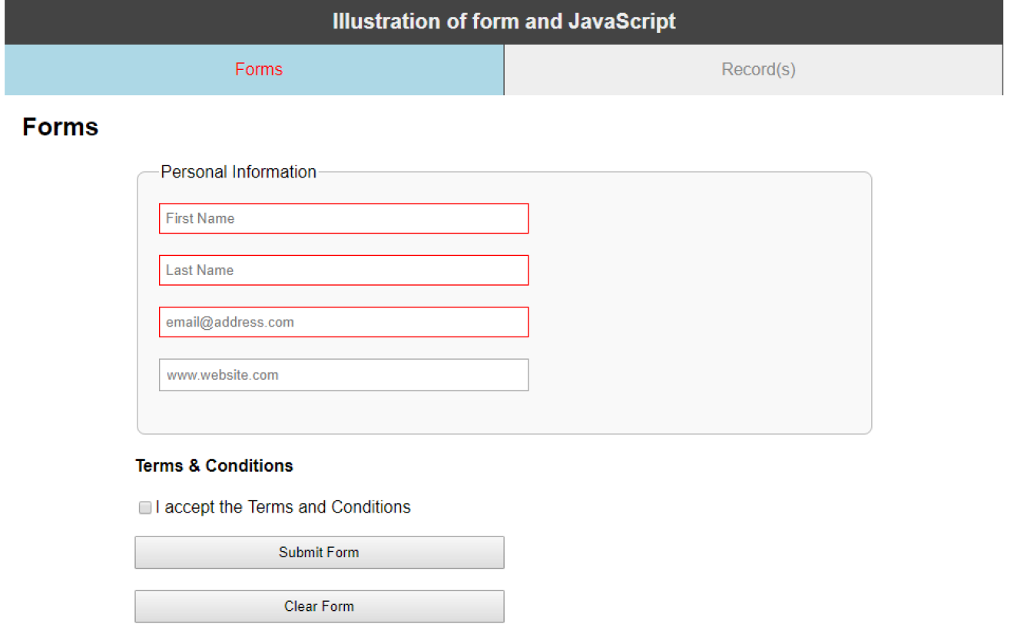The width and height of the screenshot is (1024, 624).
Task: Click the Personal Information legend text
Action: 238,172
